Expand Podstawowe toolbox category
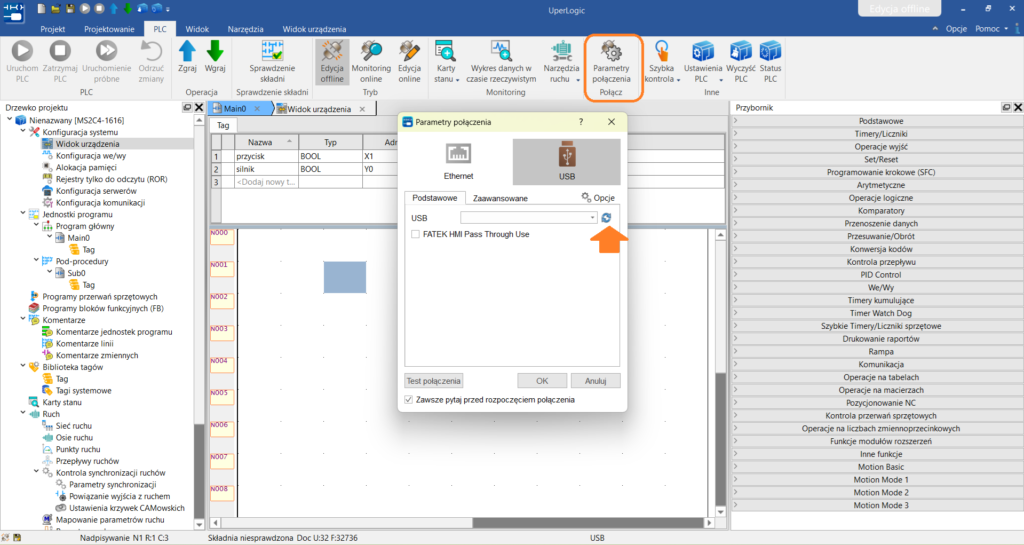This screenshot has height=545, width=1024. (876, 121)
